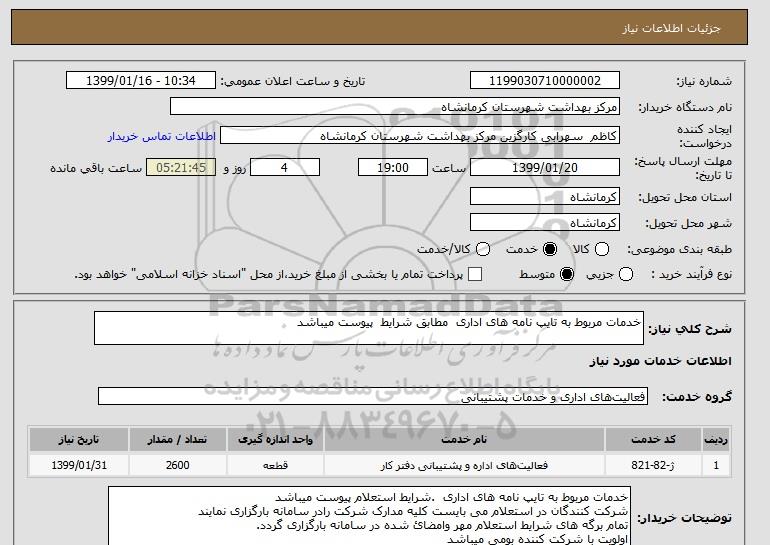Click the remaining time field 05:21:45
Screen dimensions: 770x545
tap(181, 167)
